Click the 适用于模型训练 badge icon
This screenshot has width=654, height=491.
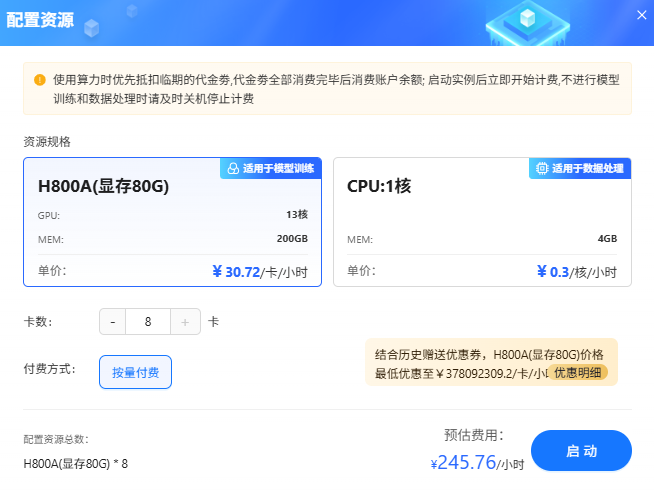[233, 169]
